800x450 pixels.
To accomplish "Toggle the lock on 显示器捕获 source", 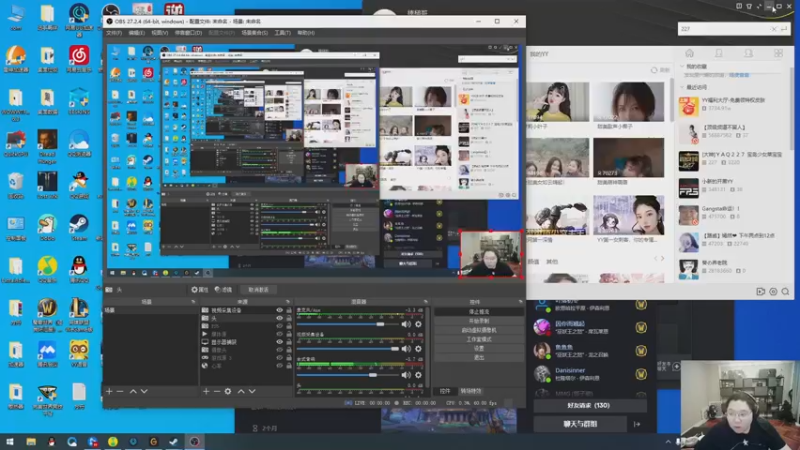I will (x=289, y=342).
